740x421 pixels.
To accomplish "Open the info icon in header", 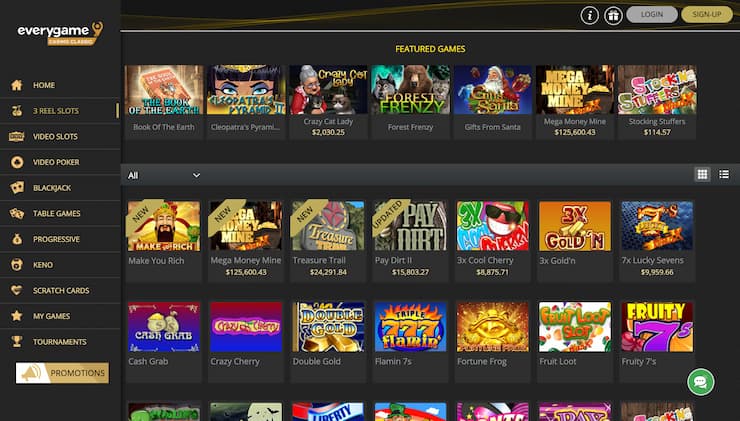I will coord(589,16).
